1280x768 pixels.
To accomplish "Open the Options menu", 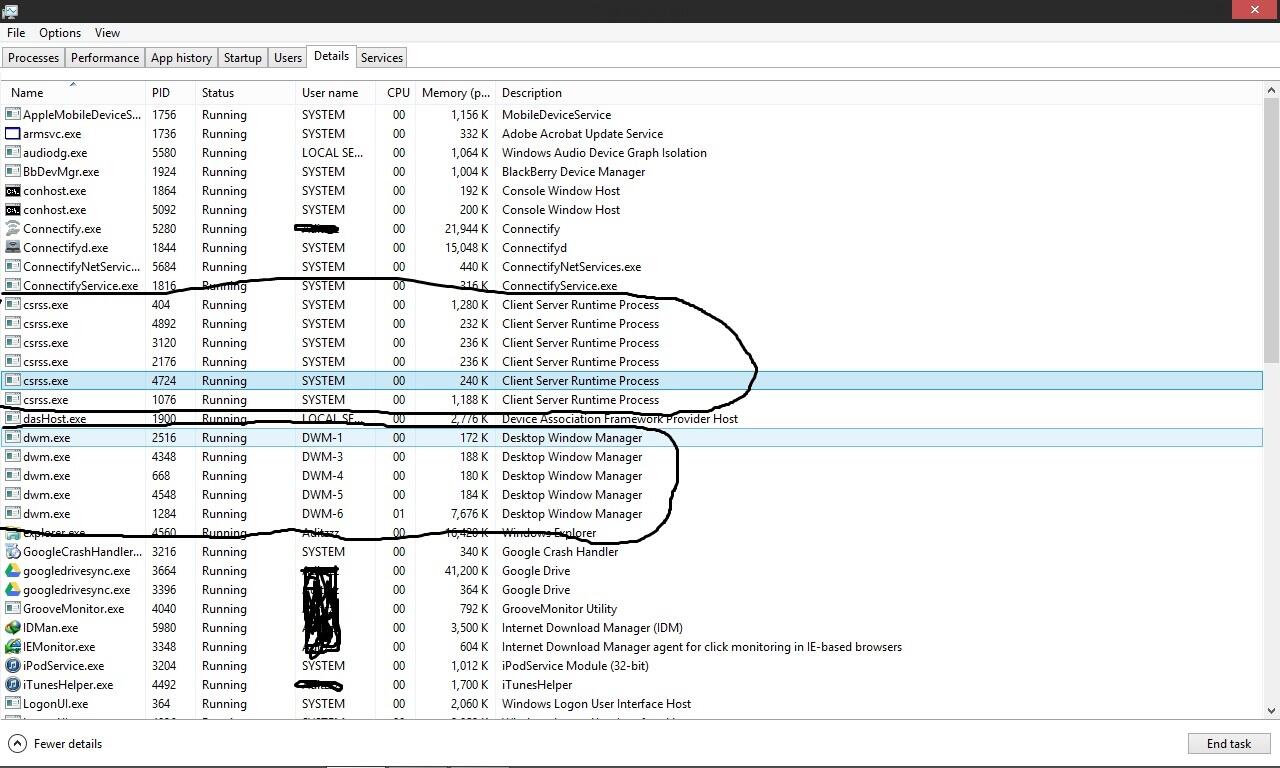I will 60,33.
